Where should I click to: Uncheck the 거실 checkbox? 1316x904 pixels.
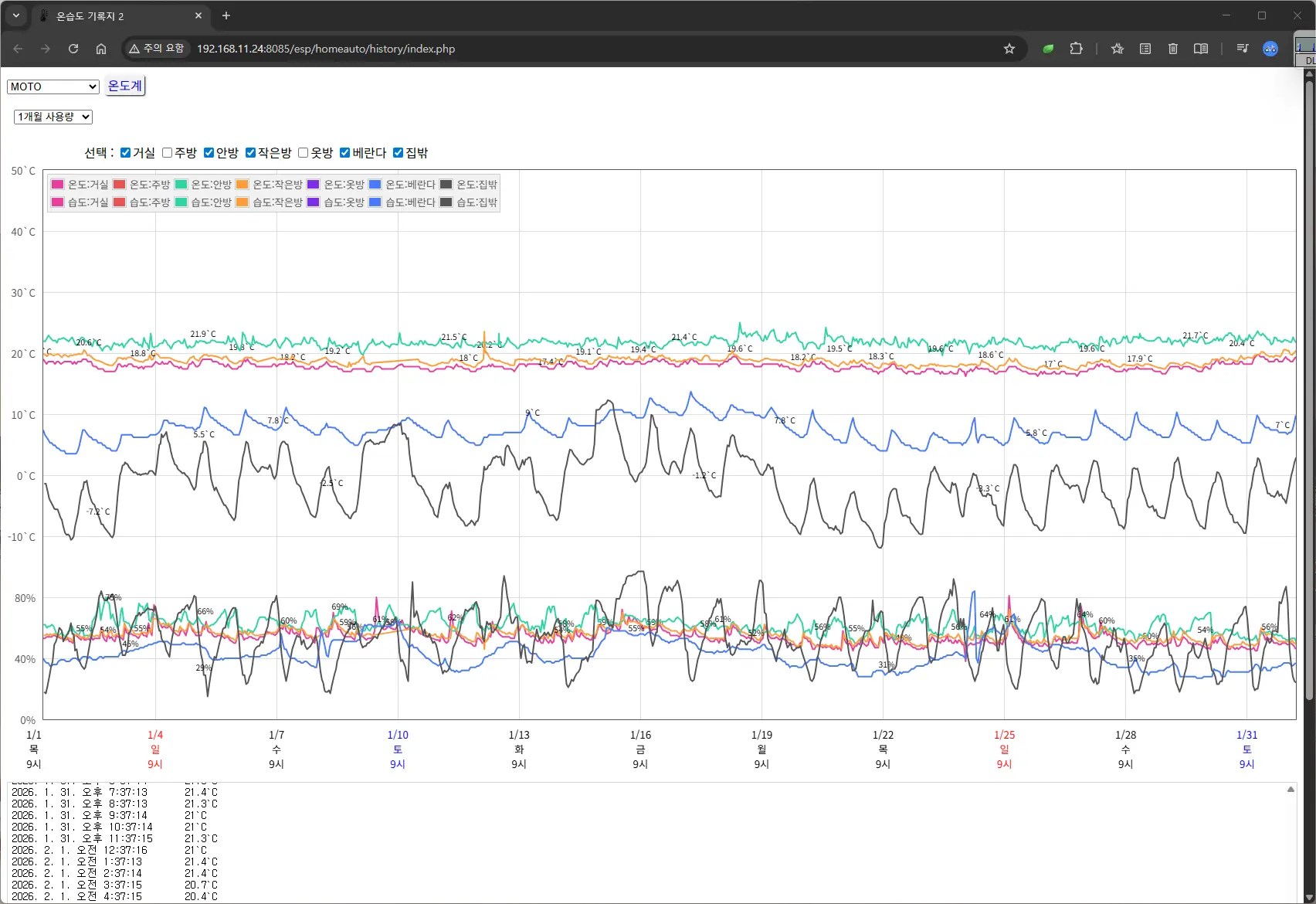click(126, 153)
